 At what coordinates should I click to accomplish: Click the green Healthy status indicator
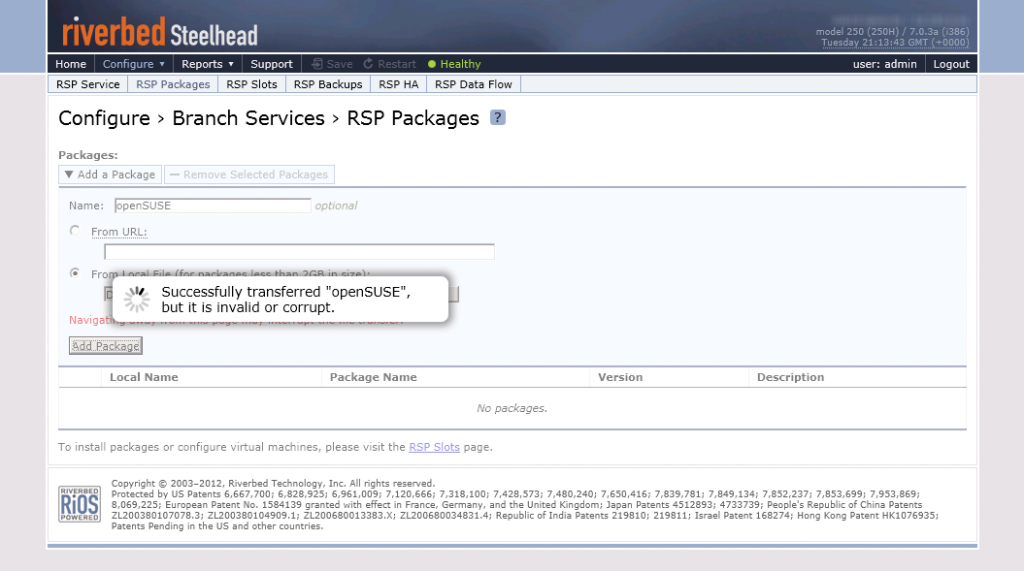click(x=455, y=64)
